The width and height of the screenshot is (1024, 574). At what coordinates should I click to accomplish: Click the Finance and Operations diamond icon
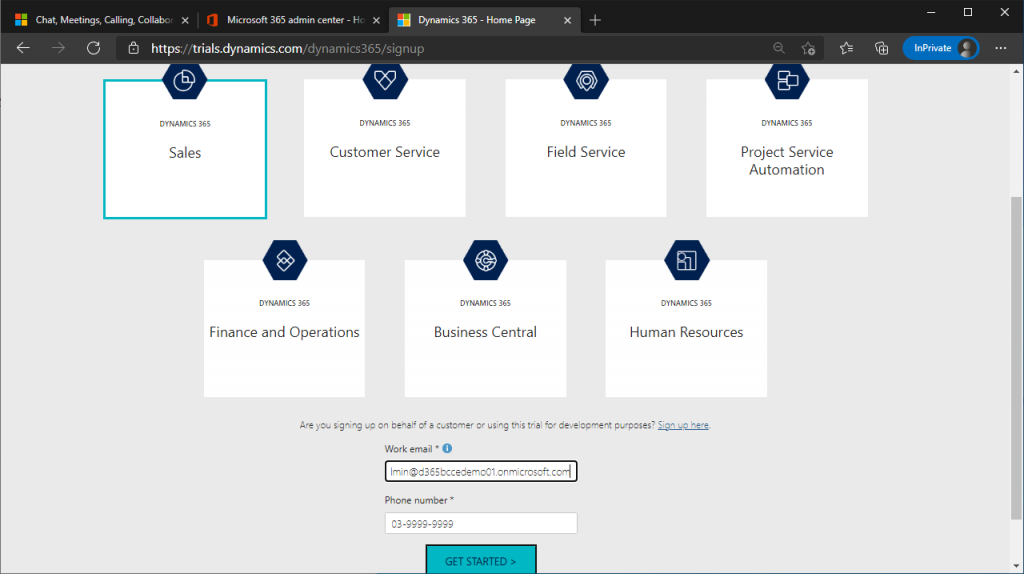coord(285,260)
